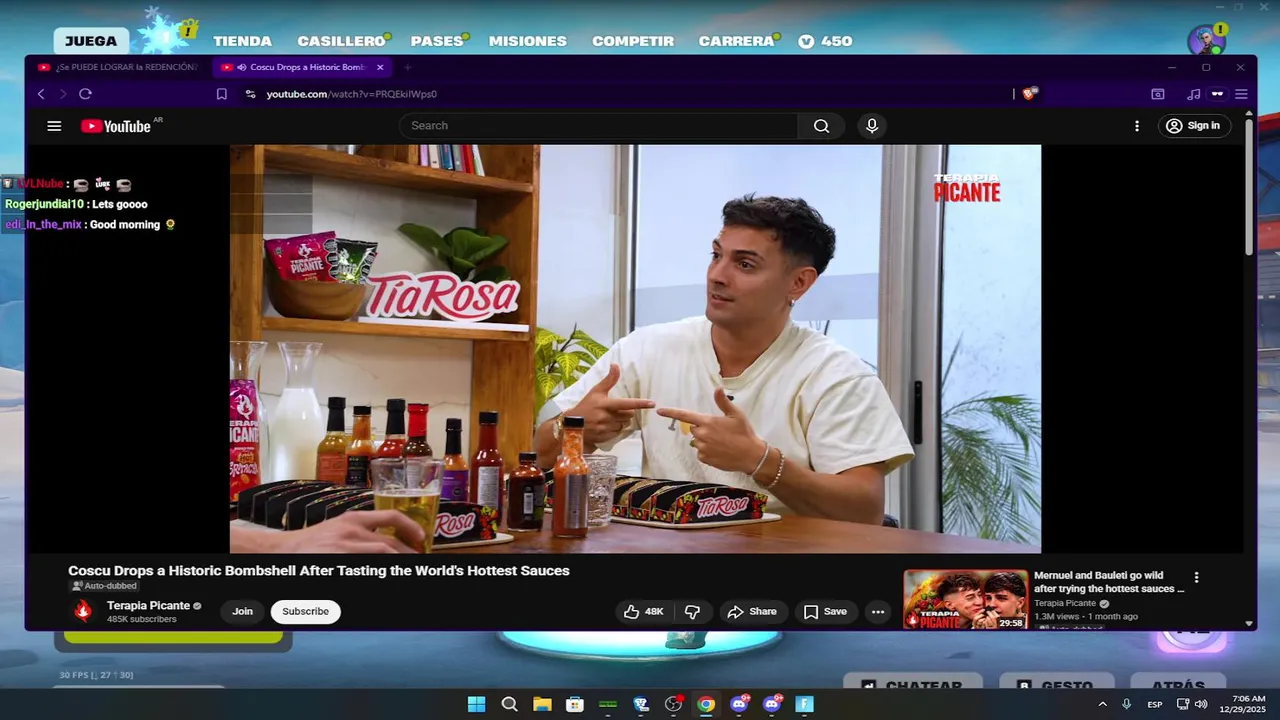Screen dimensions: 1280x720
Task: Open more actions ellipsis under the video
Action: (878, 612)
